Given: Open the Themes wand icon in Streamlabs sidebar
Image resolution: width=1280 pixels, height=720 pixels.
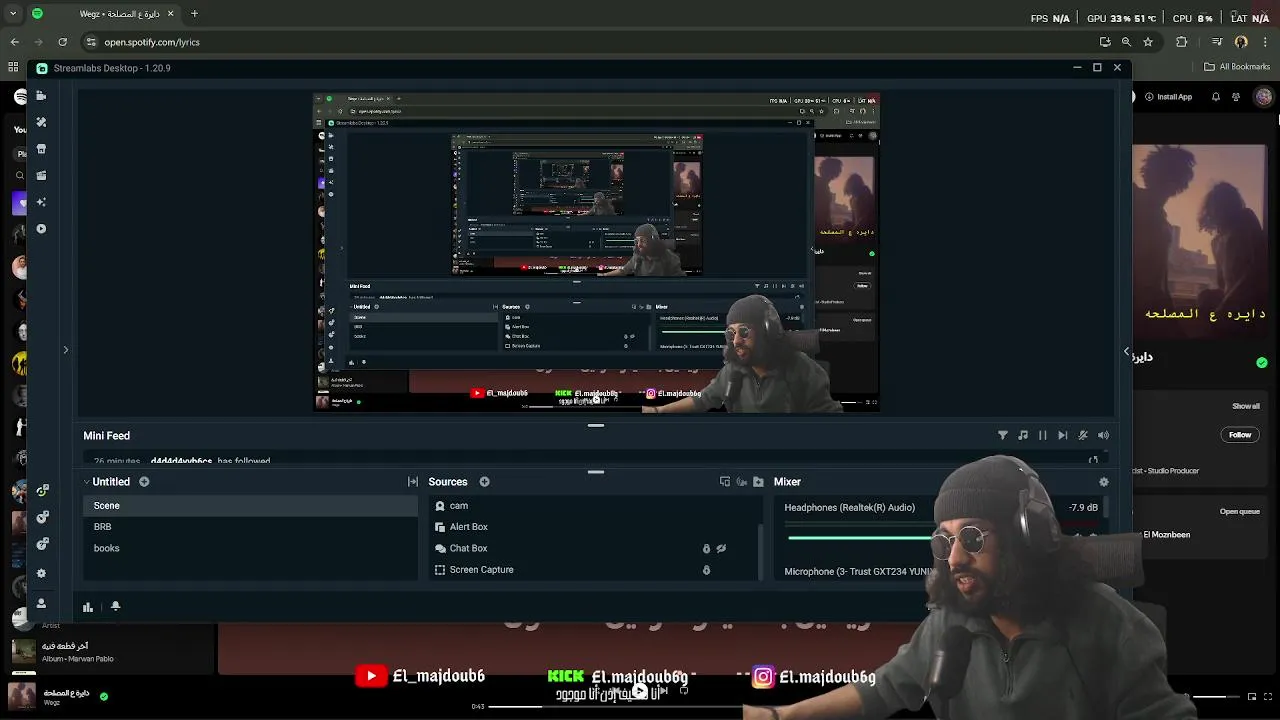Looking at the screenshot, I should click(x=41, y=122).
